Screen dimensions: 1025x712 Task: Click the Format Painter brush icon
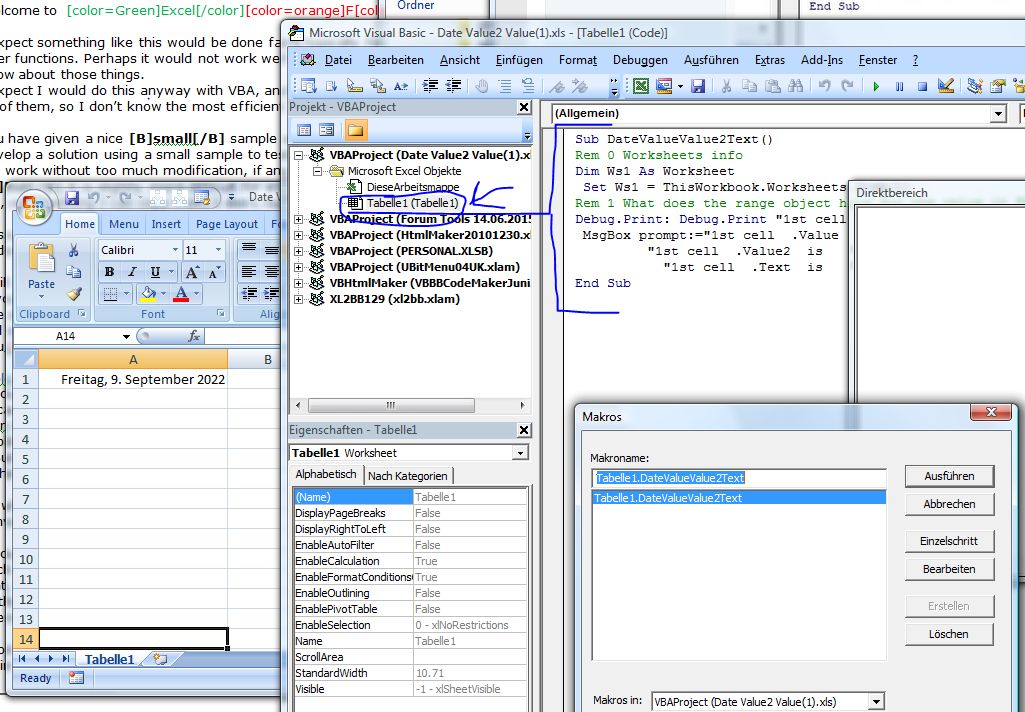[74, 294]
